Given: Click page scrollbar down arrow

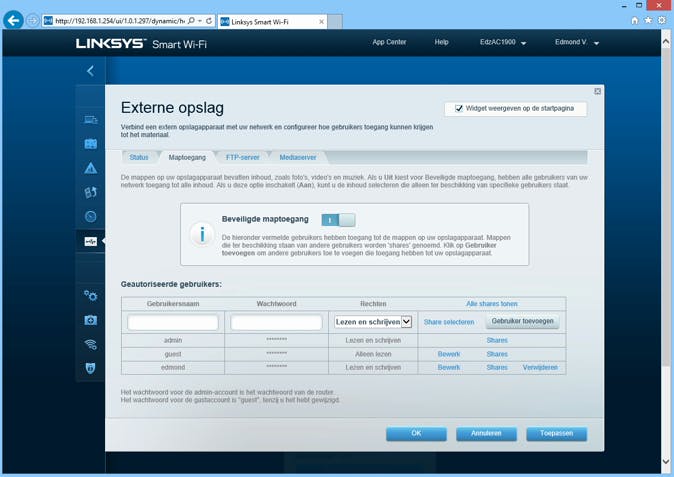Looking at the screenshot, I should click(666, 462).
